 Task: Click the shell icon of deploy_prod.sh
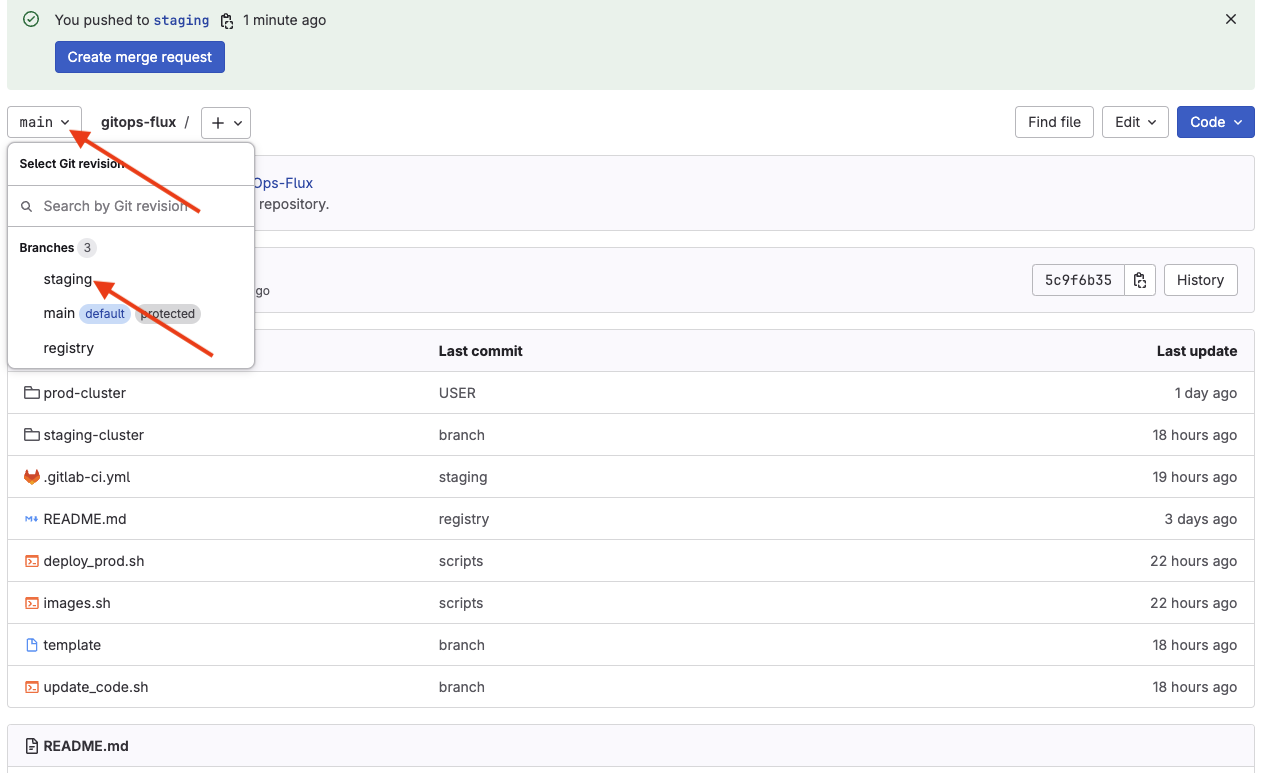tap(31, 561)
